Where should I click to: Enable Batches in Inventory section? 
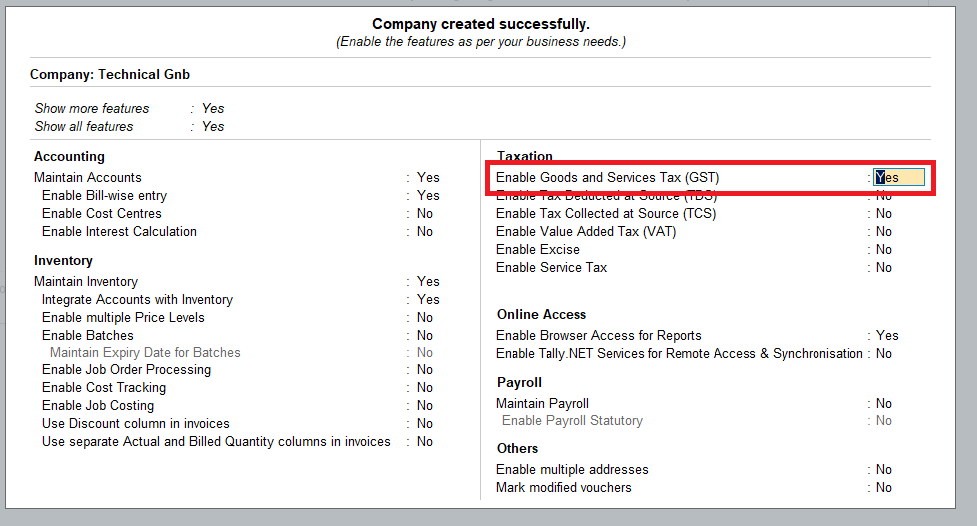point(425,335)
